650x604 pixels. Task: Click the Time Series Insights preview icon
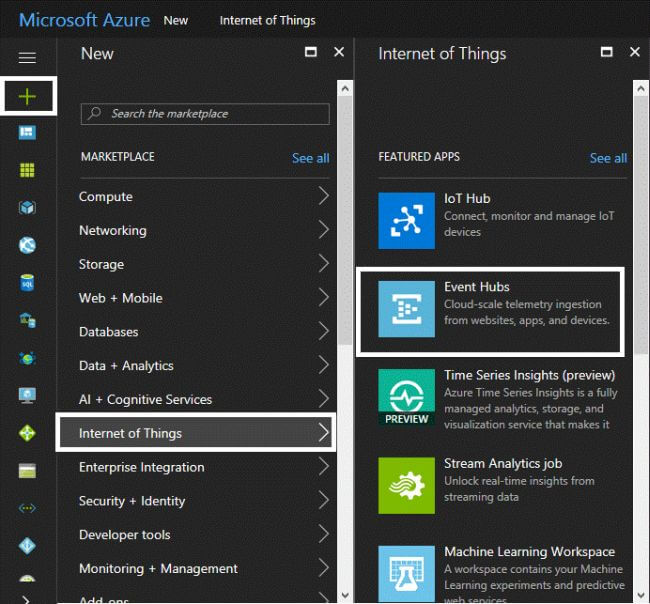pyautogui.click(x=406, y=397)
